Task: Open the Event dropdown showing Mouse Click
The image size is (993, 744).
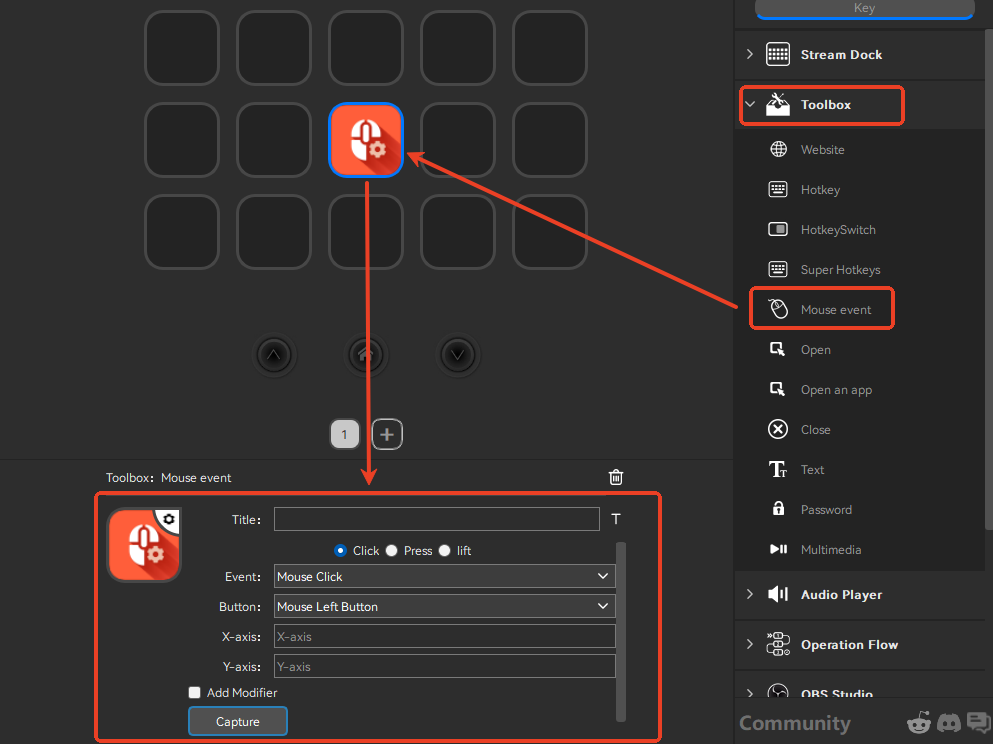Action: (444, 576)
